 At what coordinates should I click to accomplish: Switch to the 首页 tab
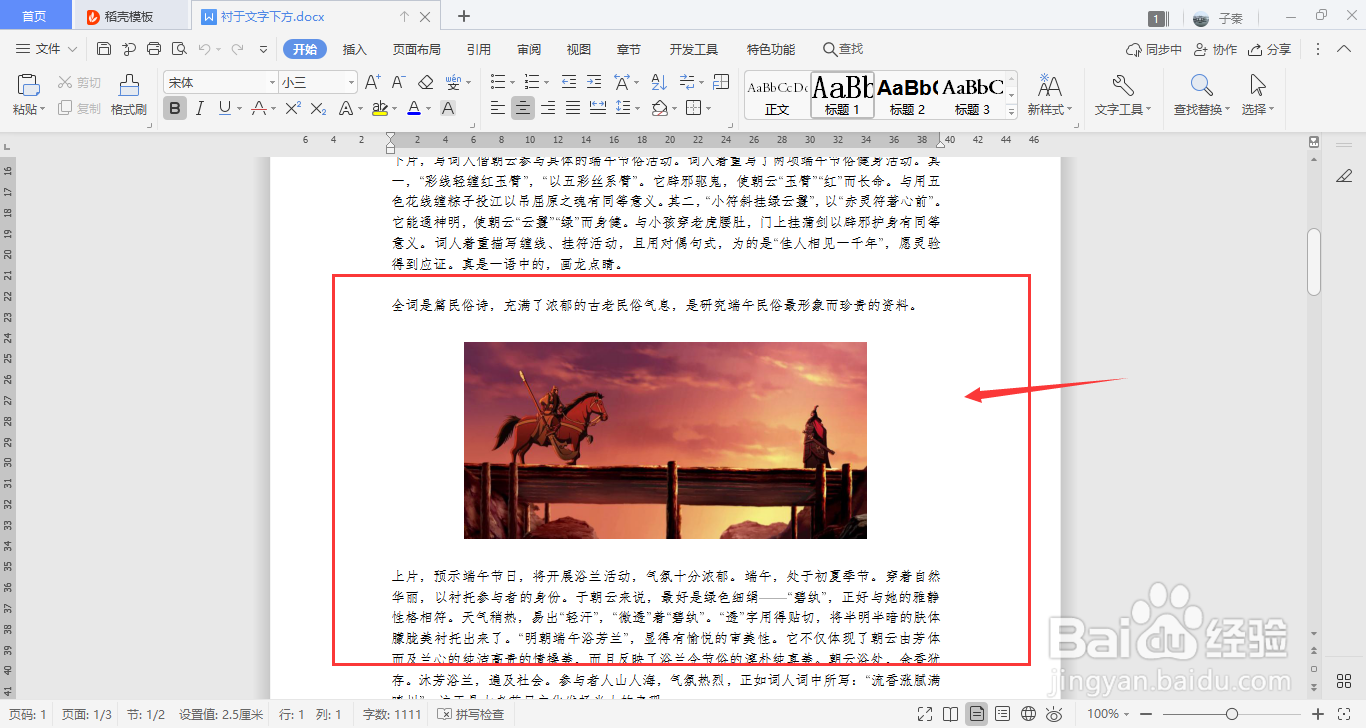[34, 17]
